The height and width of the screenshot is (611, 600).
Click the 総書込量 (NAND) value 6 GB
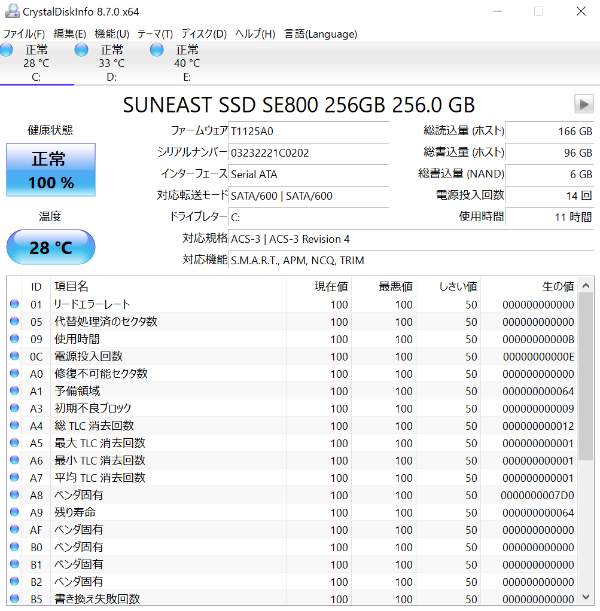point(550,174)
